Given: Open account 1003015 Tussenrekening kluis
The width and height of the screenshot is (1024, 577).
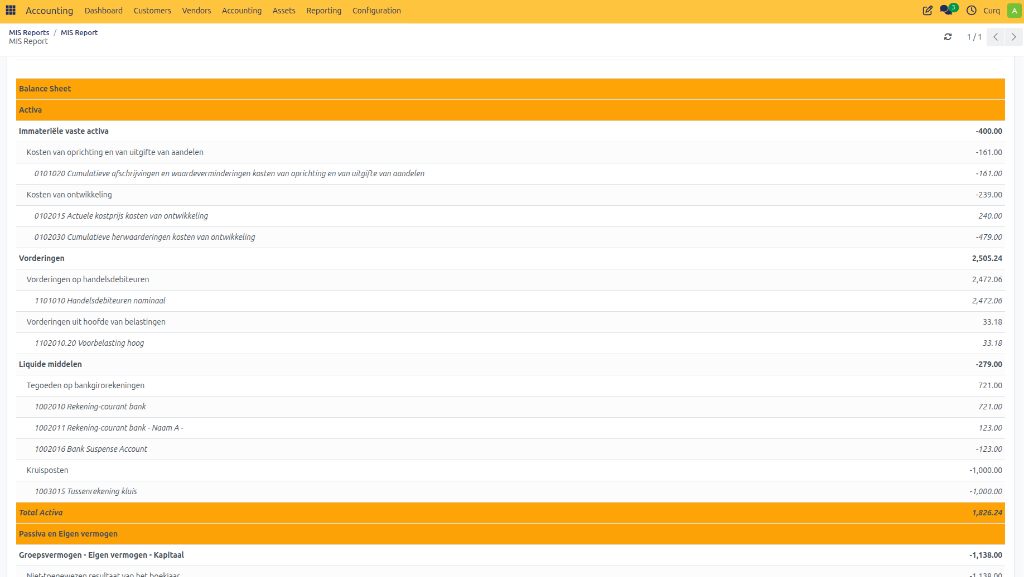Looking at the screenshot, I should (x=86, y=491).
